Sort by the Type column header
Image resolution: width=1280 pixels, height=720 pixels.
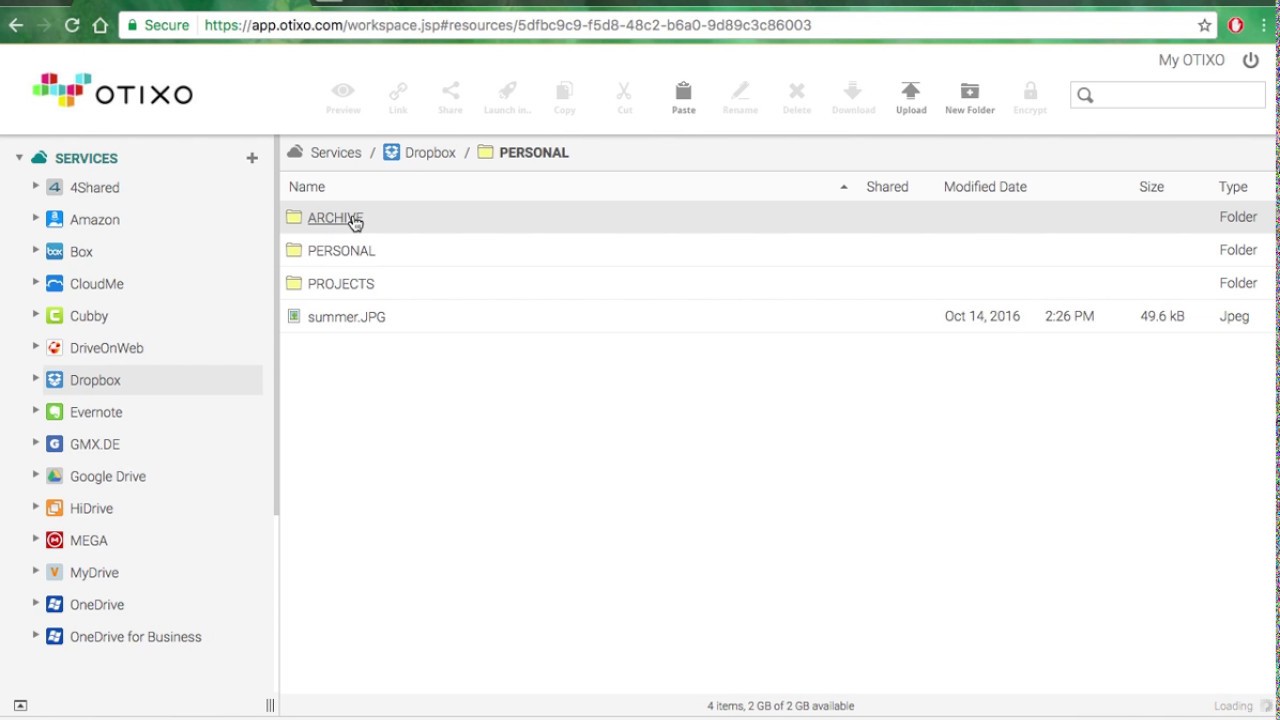coord(1233,187)
